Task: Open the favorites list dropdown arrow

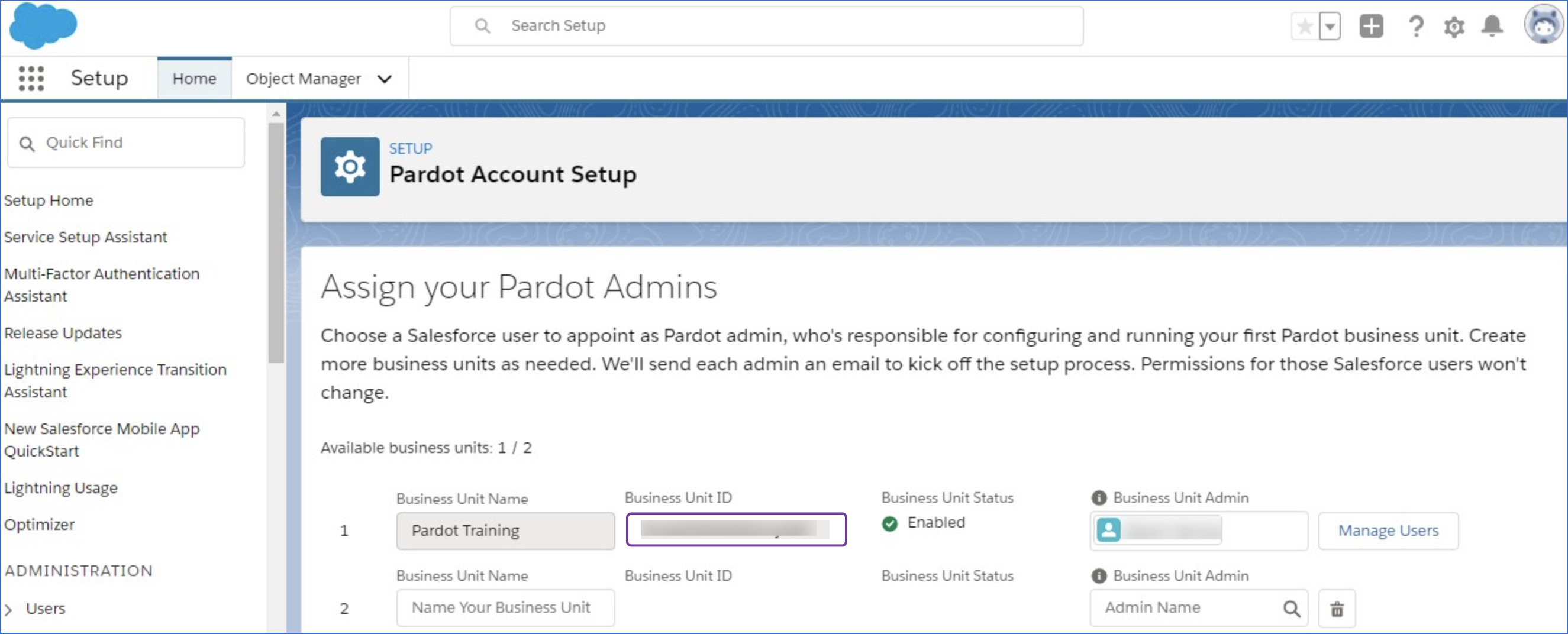Action: click(1330, 27)
